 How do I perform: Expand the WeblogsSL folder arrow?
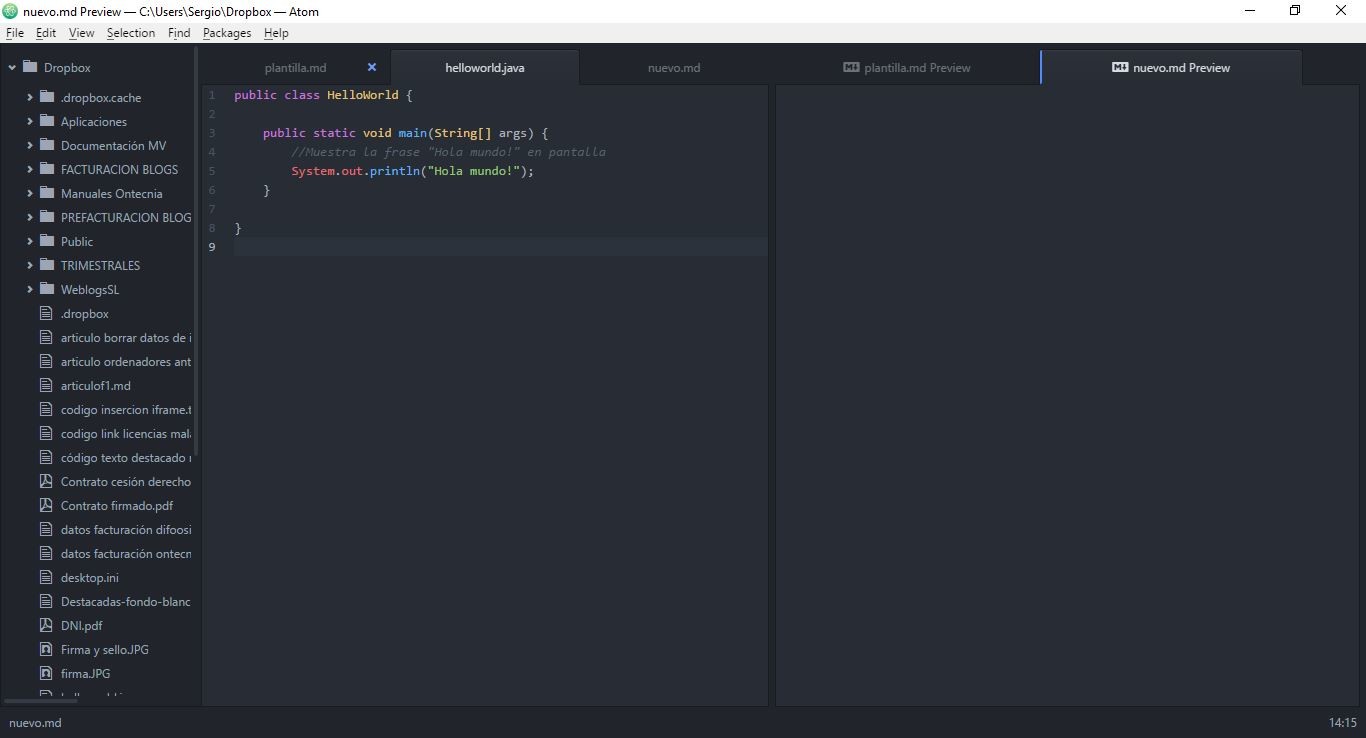(x=30, y=289)
